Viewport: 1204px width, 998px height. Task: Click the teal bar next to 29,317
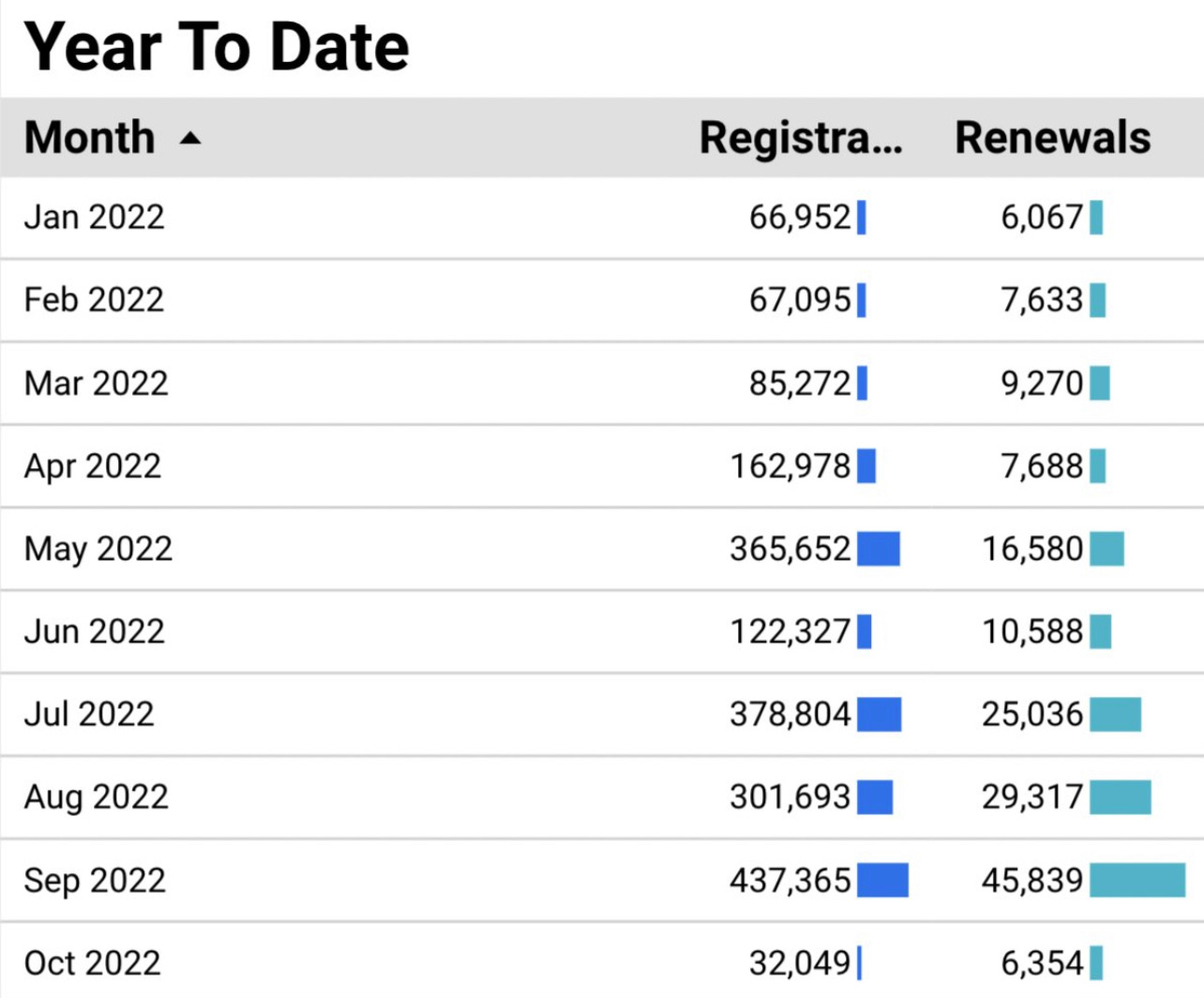(1121, 797)
